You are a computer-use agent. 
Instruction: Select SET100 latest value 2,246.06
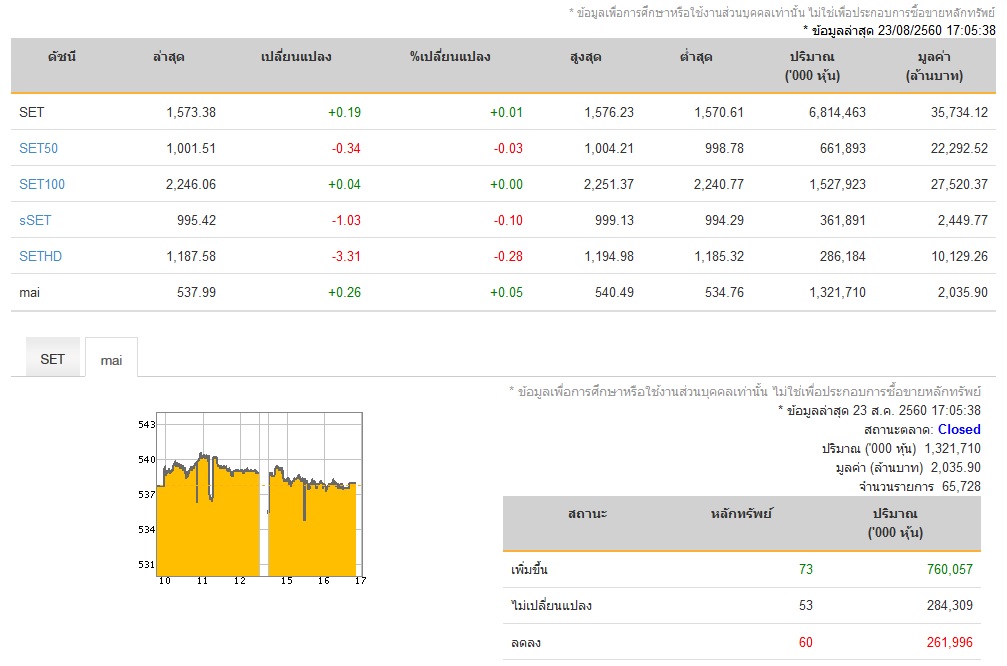coord(191,184)
